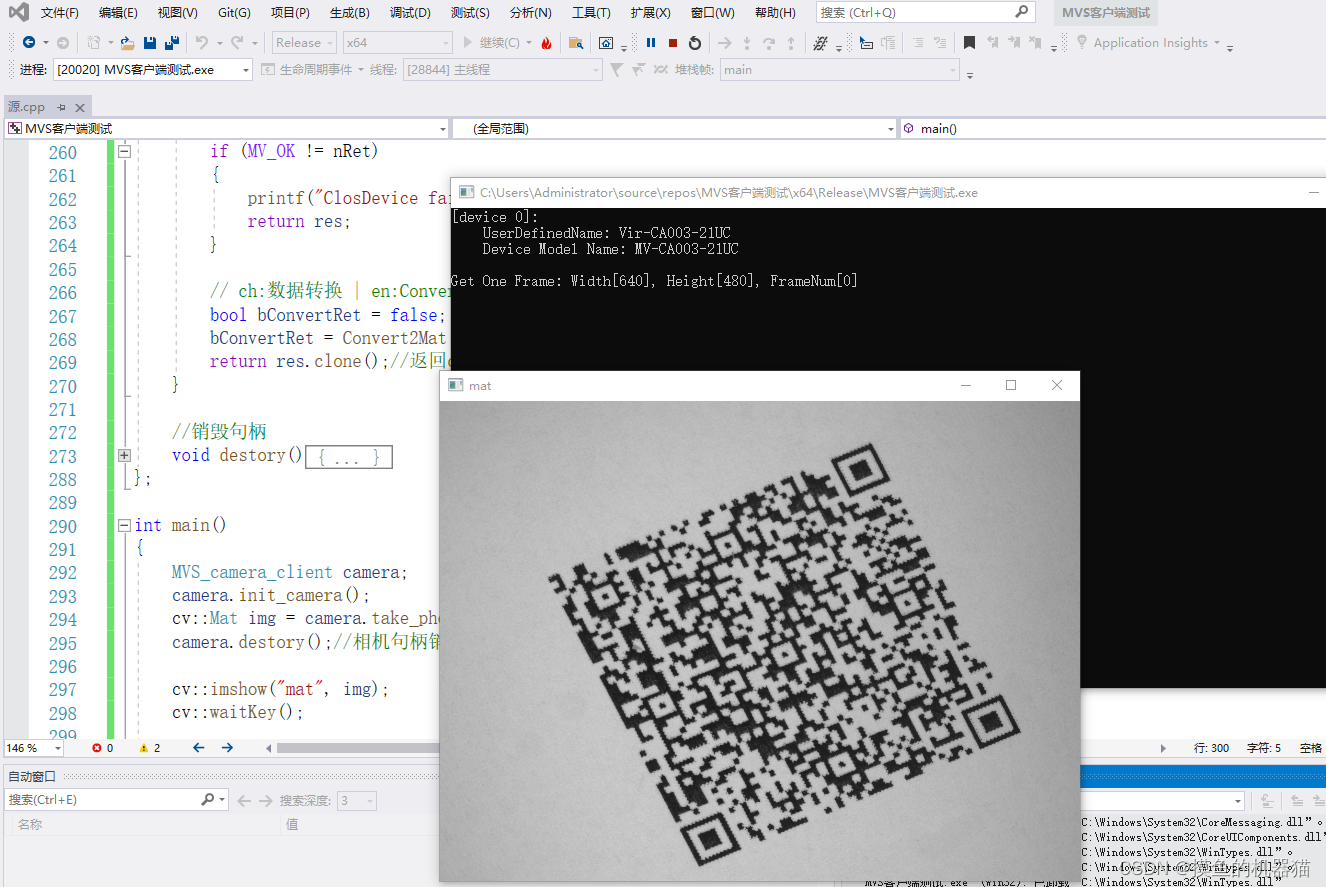
Task: Open the 文件(F) menu
Action: point(60,13)
